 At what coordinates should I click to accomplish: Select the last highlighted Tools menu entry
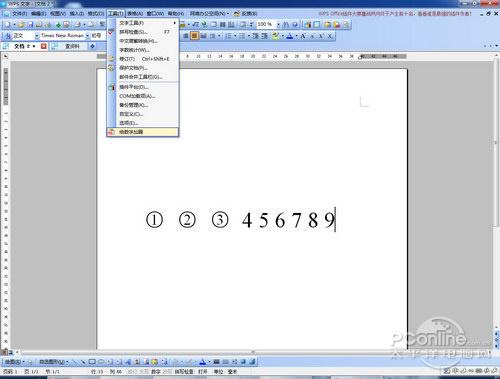143,132
